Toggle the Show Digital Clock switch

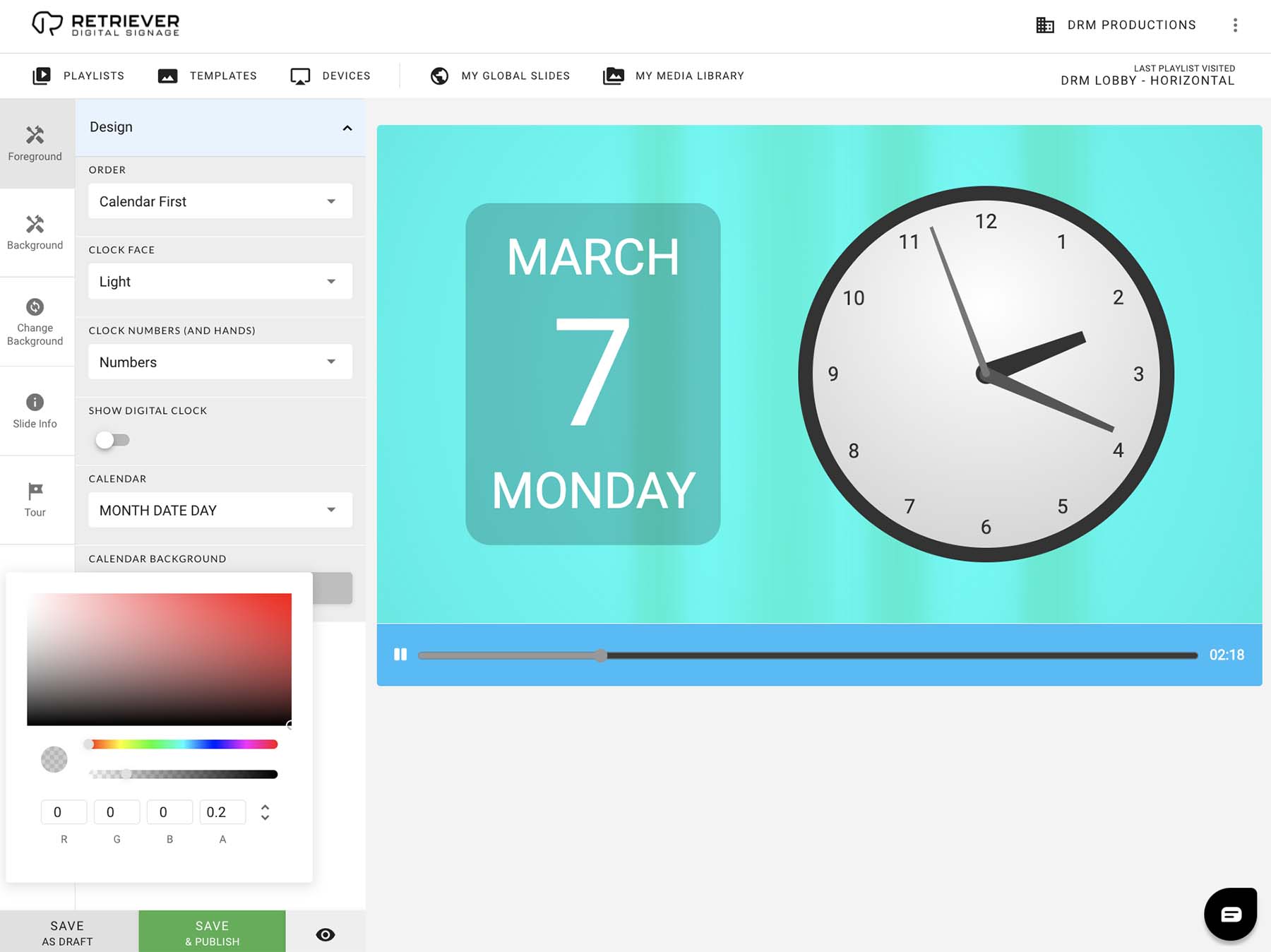tap(112, 440)
